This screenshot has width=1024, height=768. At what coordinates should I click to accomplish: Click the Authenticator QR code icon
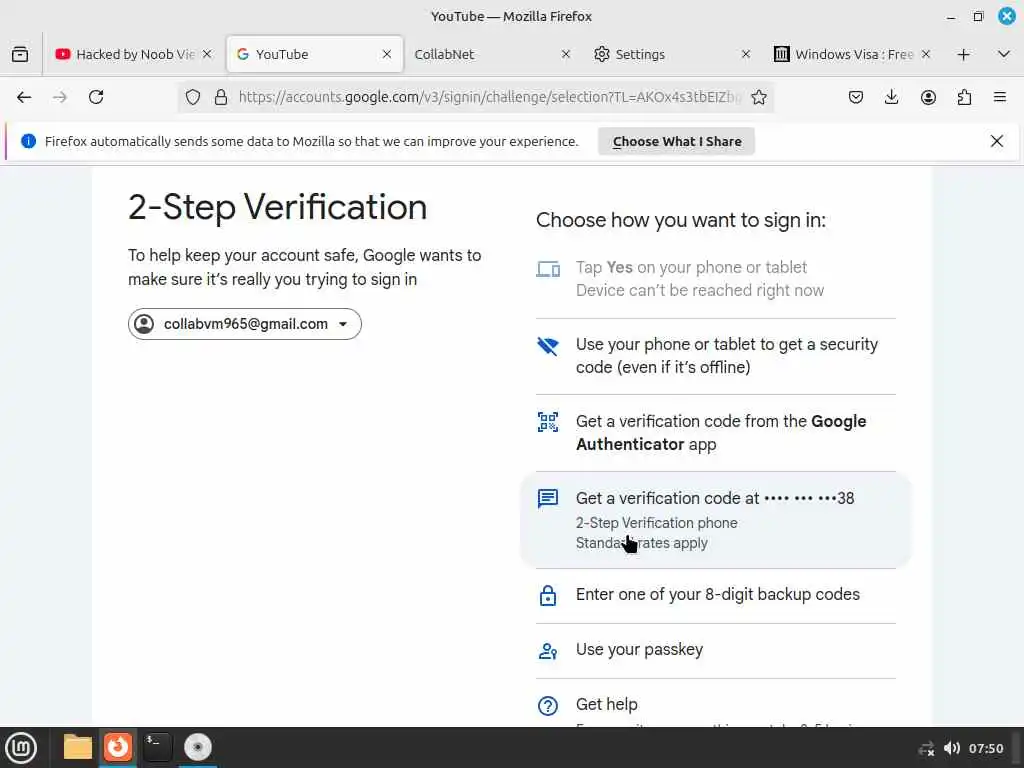click(x=547, y=422)
